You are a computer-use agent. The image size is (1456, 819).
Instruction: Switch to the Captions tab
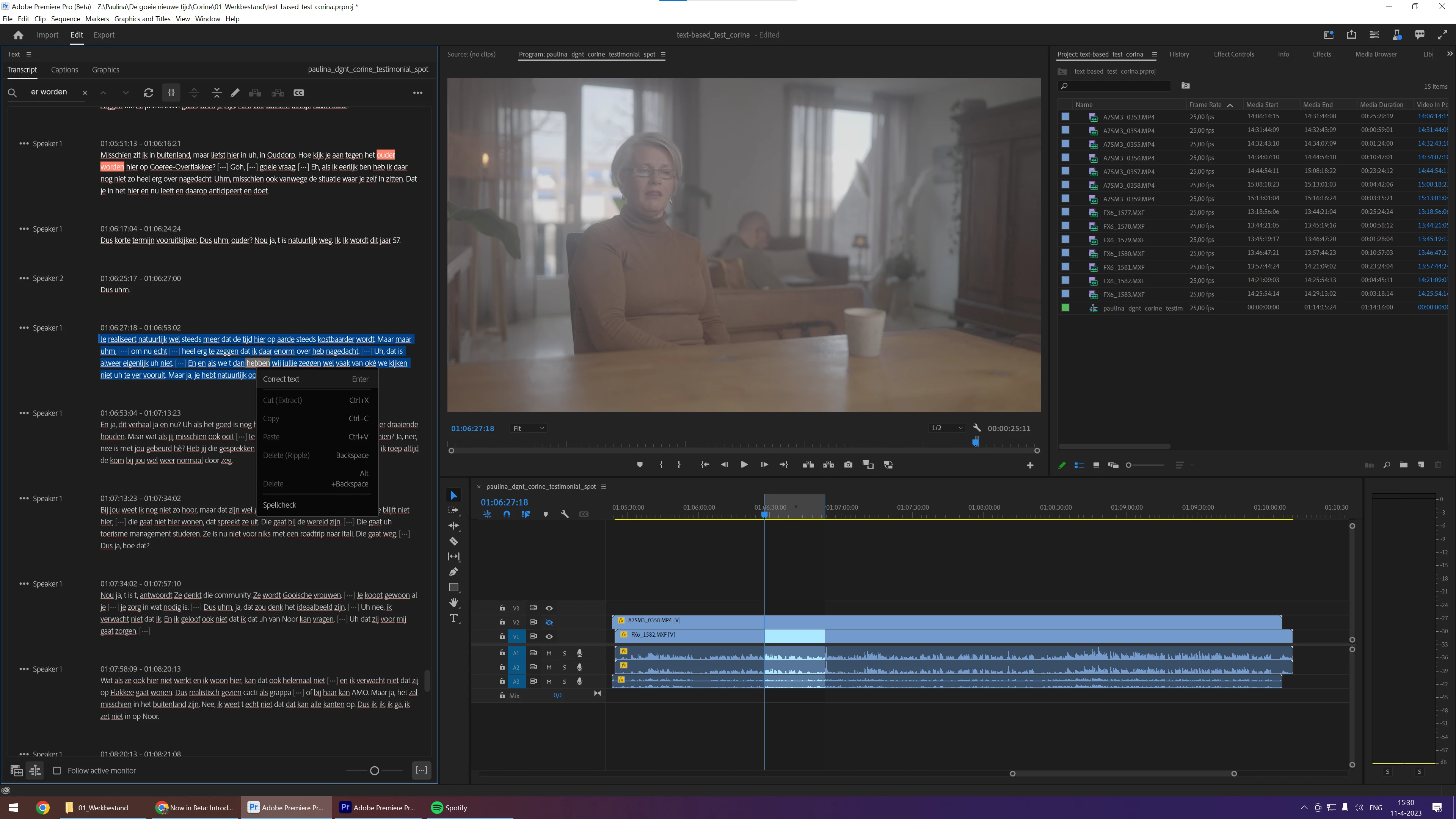click(64, 69)
